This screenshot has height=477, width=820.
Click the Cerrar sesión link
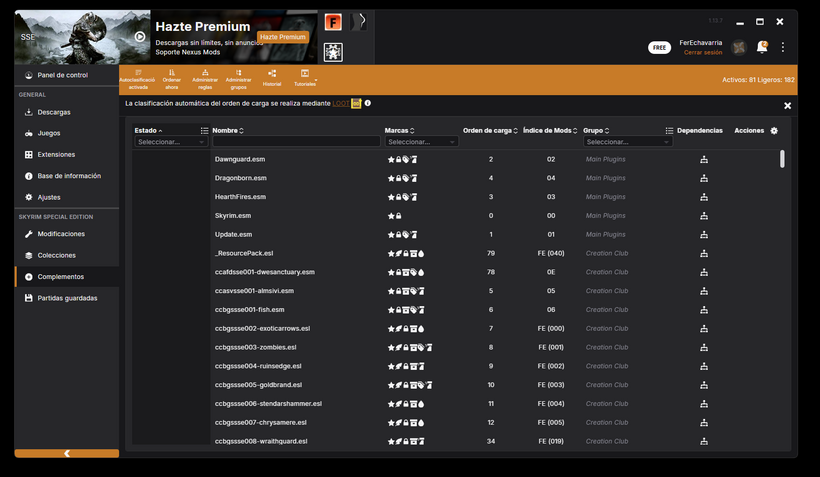coord(702,52)
